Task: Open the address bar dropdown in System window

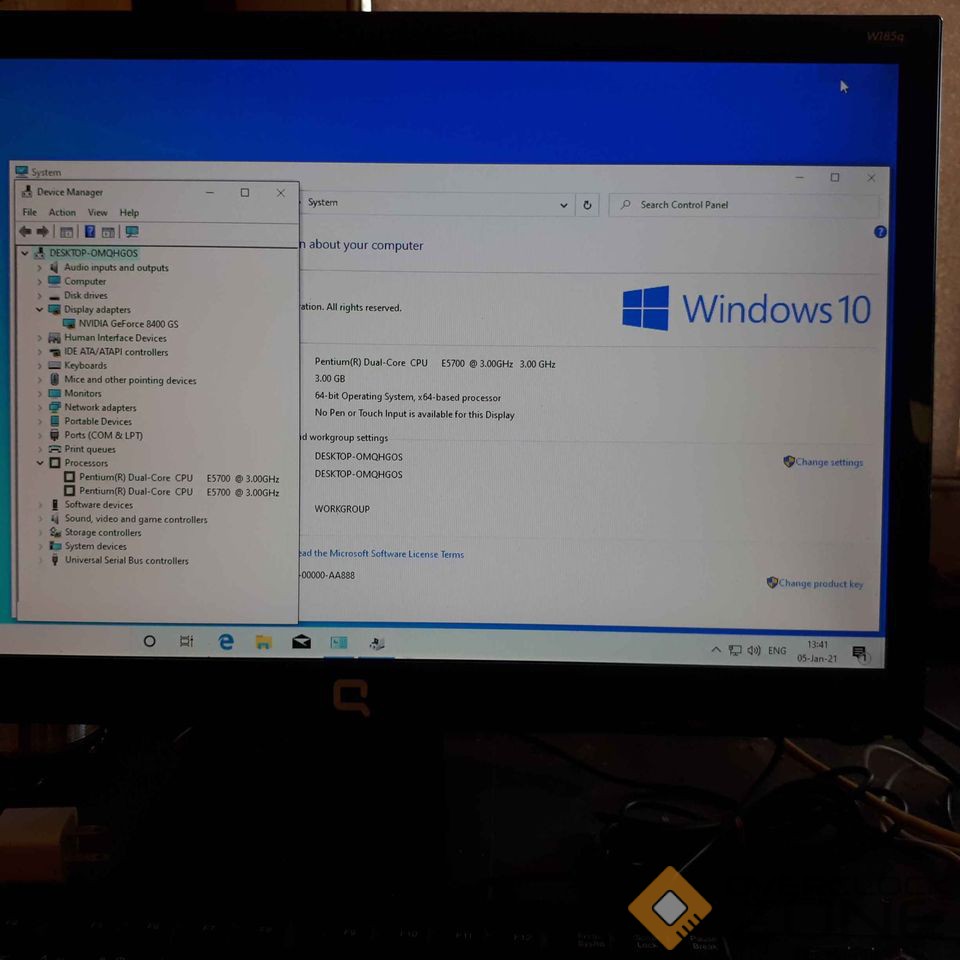Action: (x=563, y=206)
